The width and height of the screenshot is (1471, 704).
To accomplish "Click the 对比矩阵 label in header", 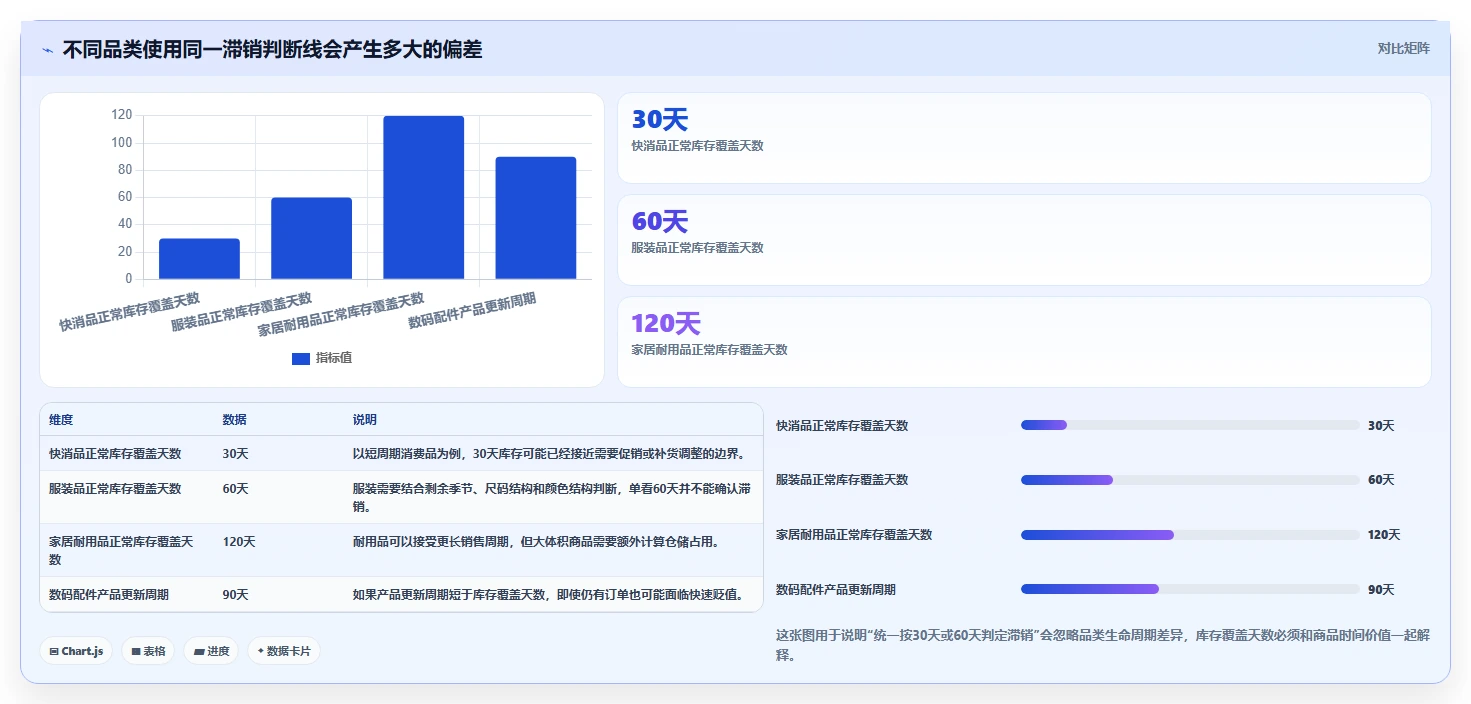I will [1404, 49].
